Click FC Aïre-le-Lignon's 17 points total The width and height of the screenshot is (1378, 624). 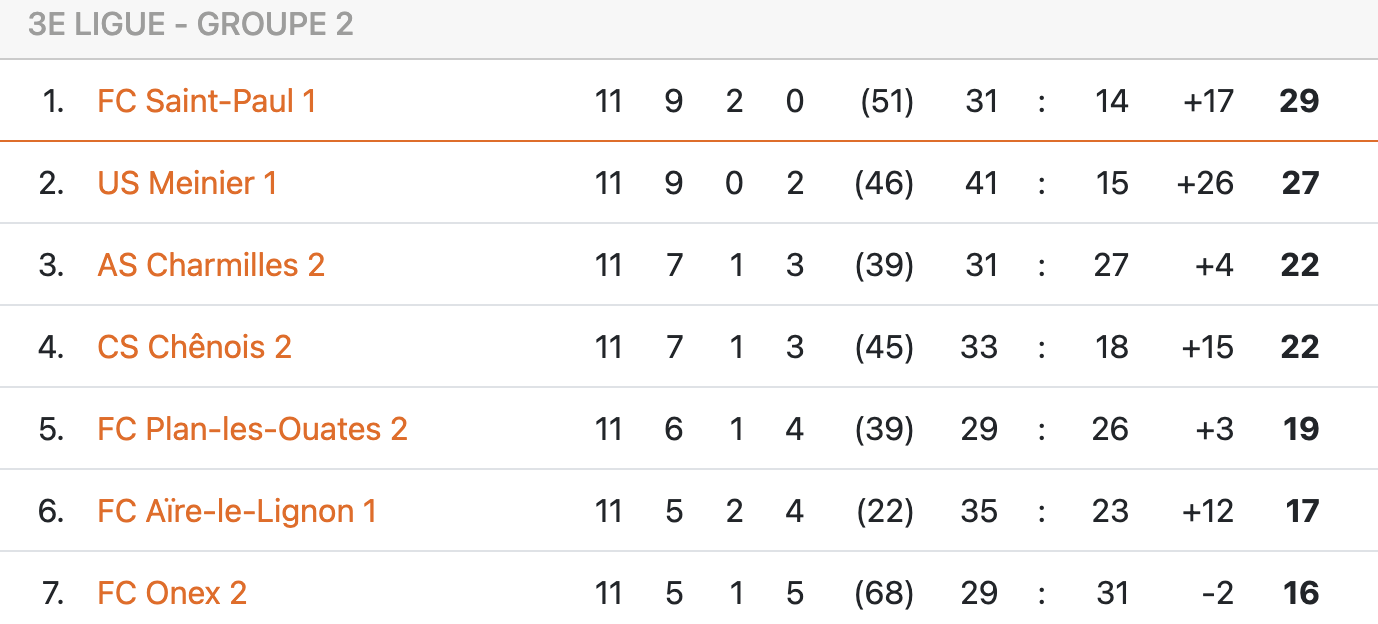(x=1302, y=511)
